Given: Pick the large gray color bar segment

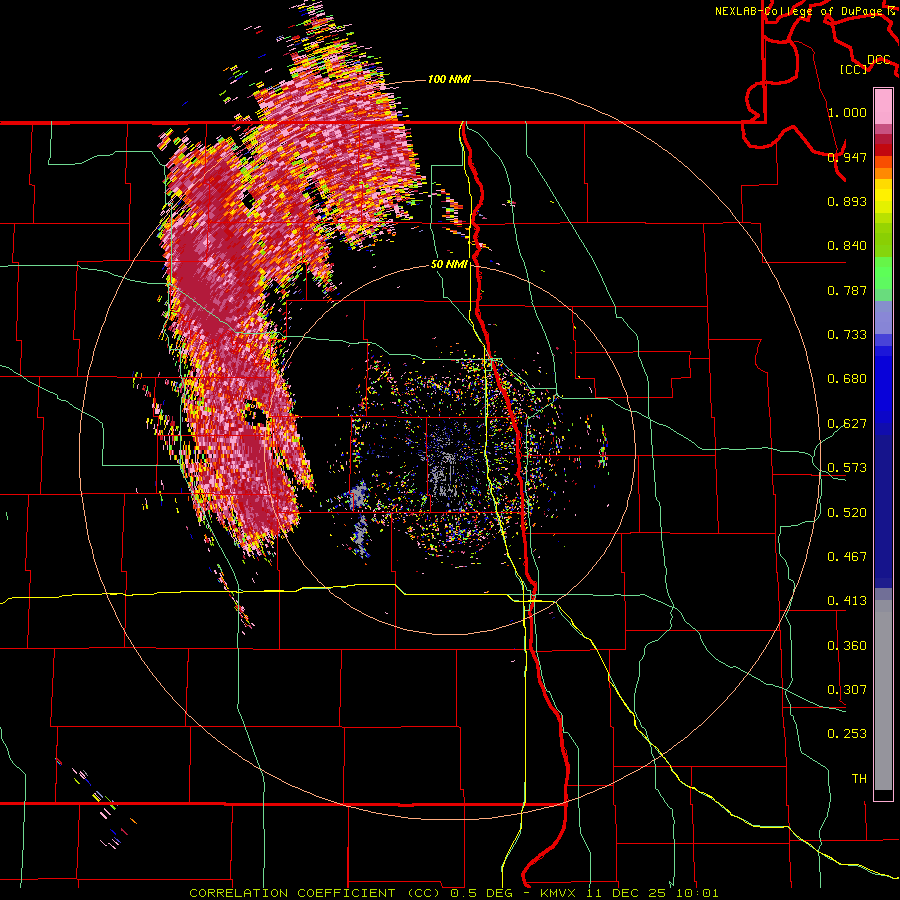Looking at the screenshot, I should (x=883, y=695).
